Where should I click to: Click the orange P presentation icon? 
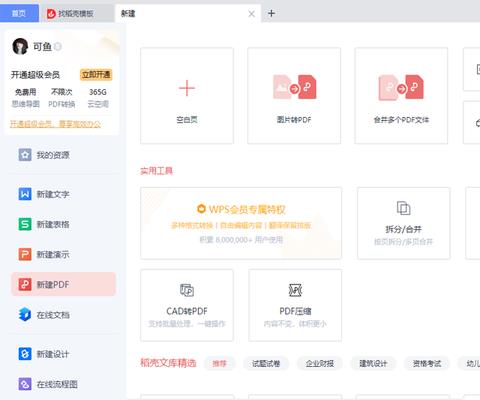pos(25,254)
